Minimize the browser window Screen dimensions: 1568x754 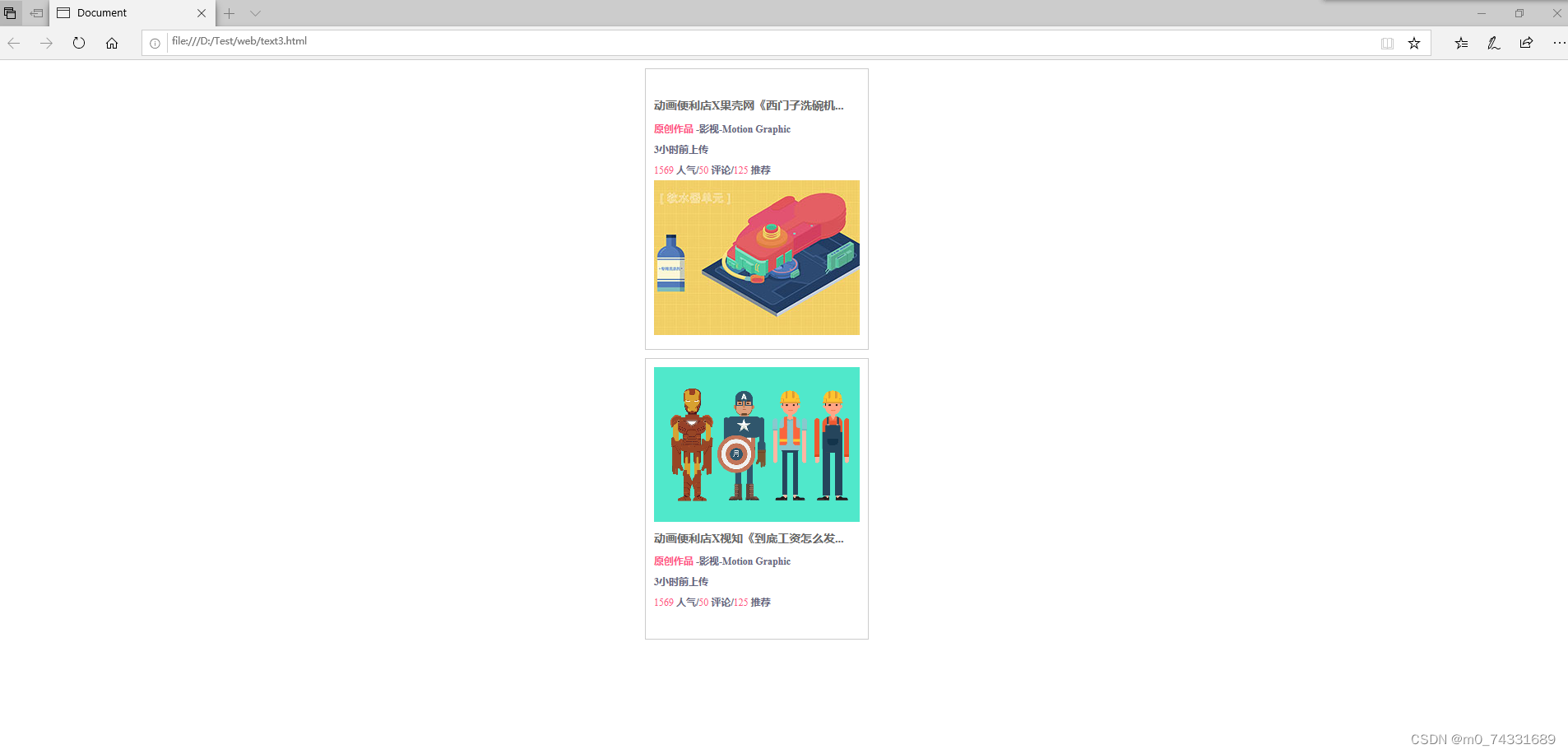pyautogui.click(x=1482, y=13)
